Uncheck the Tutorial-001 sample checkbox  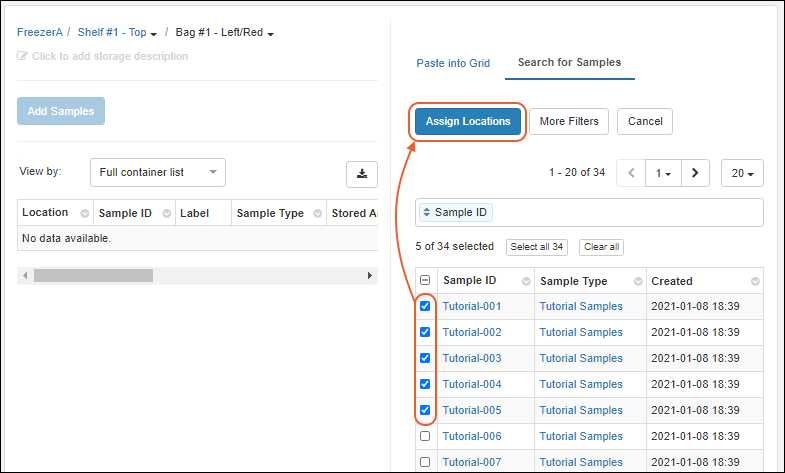click(425, 306)
